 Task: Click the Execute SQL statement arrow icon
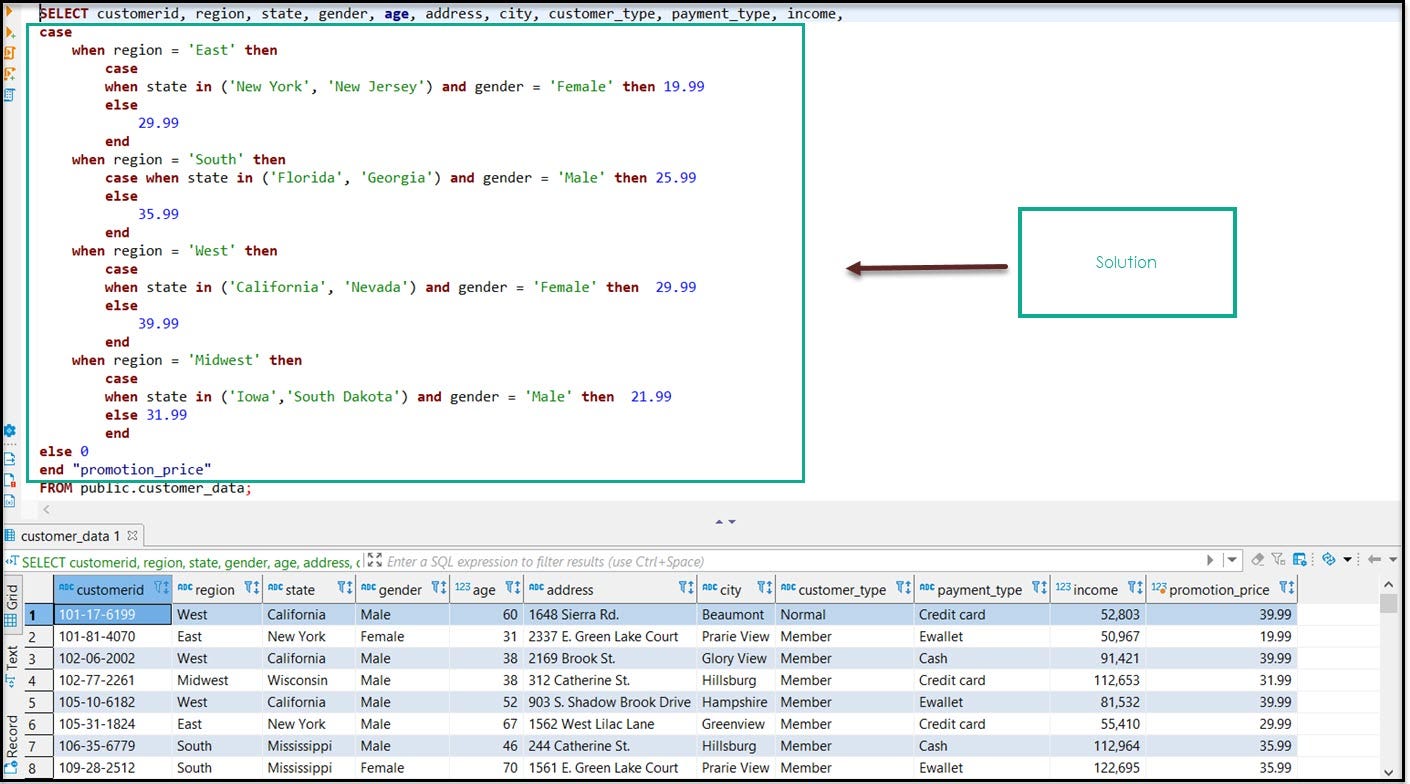11,11
